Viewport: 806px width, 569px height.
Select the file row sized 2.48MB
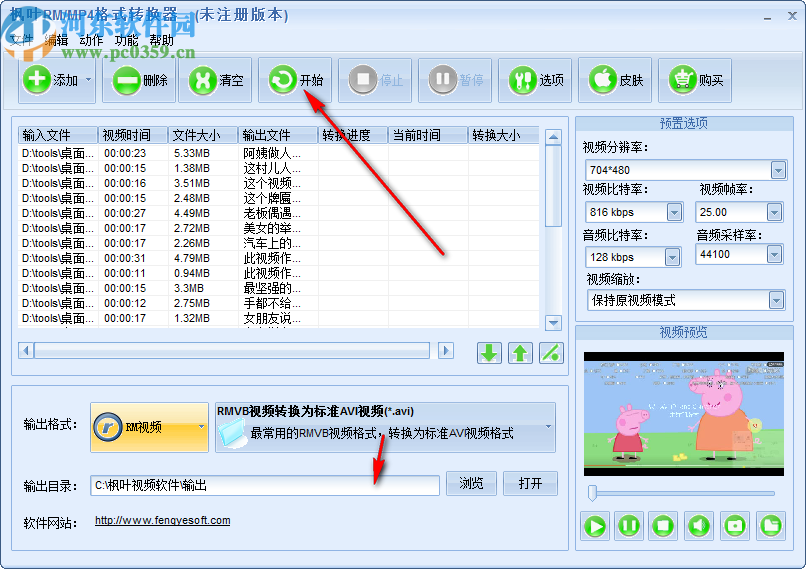(278, 198)
